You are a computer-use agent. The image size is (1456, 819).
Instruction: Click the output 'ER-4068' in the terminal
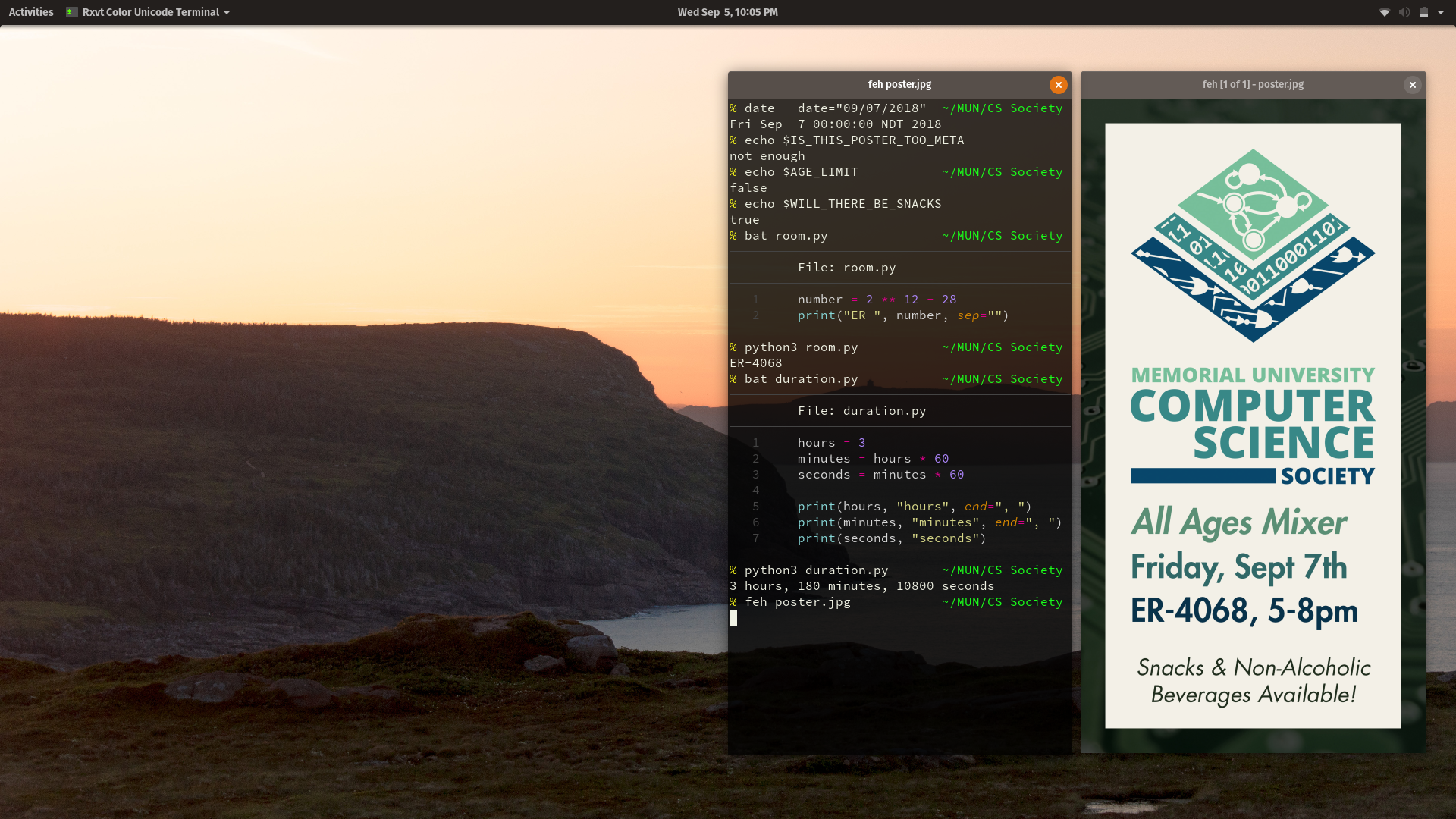[756, 363]
